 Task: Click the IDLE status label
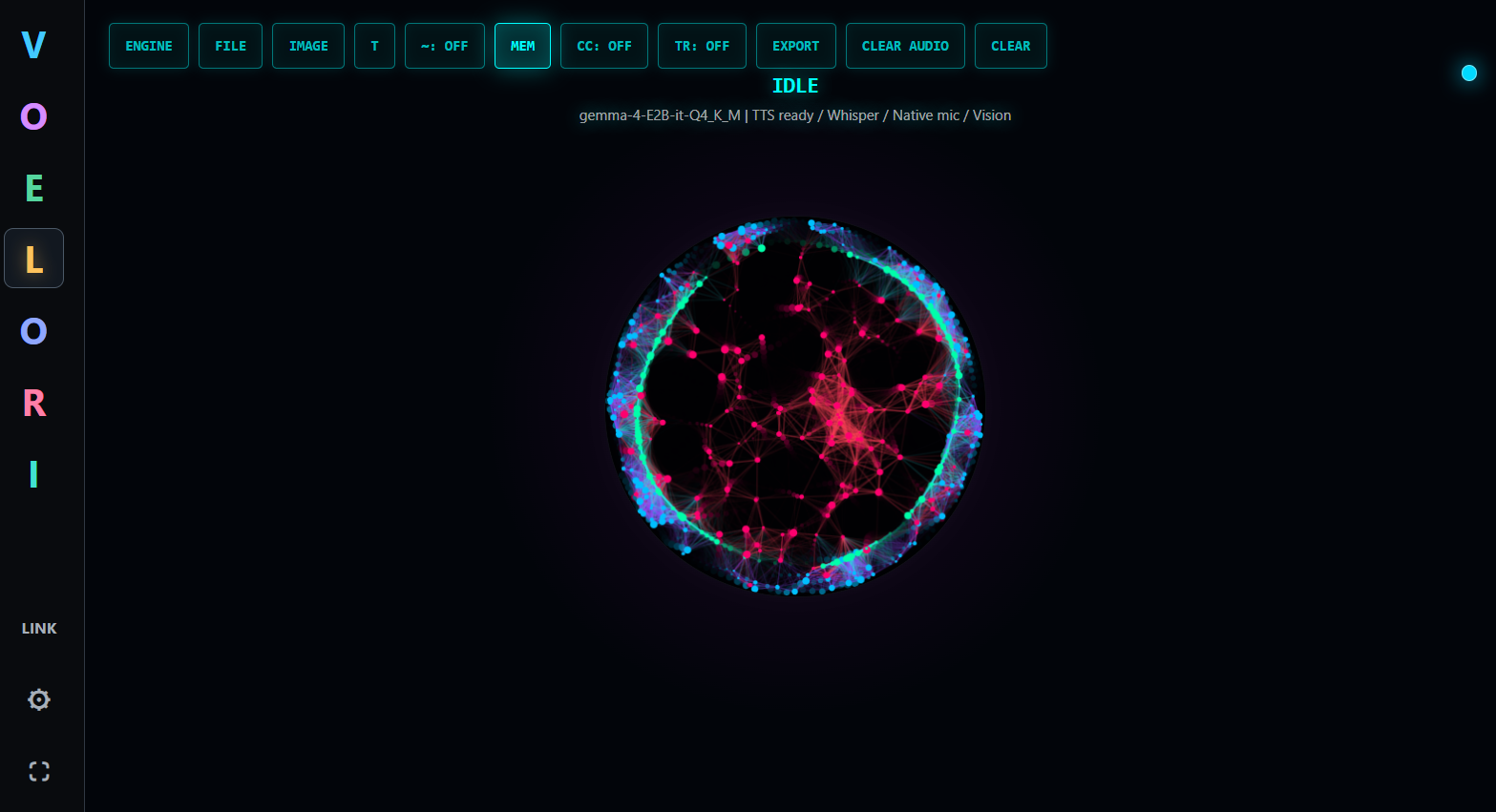click(795, 86)
